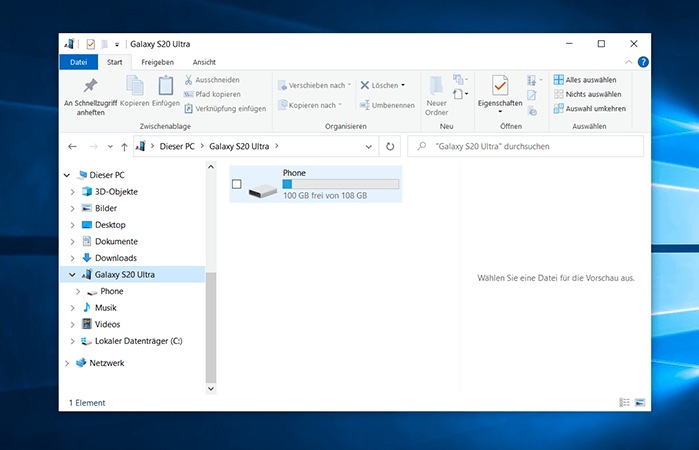Select the Phone drive icon
699x450 pixels.
(263, 190)
